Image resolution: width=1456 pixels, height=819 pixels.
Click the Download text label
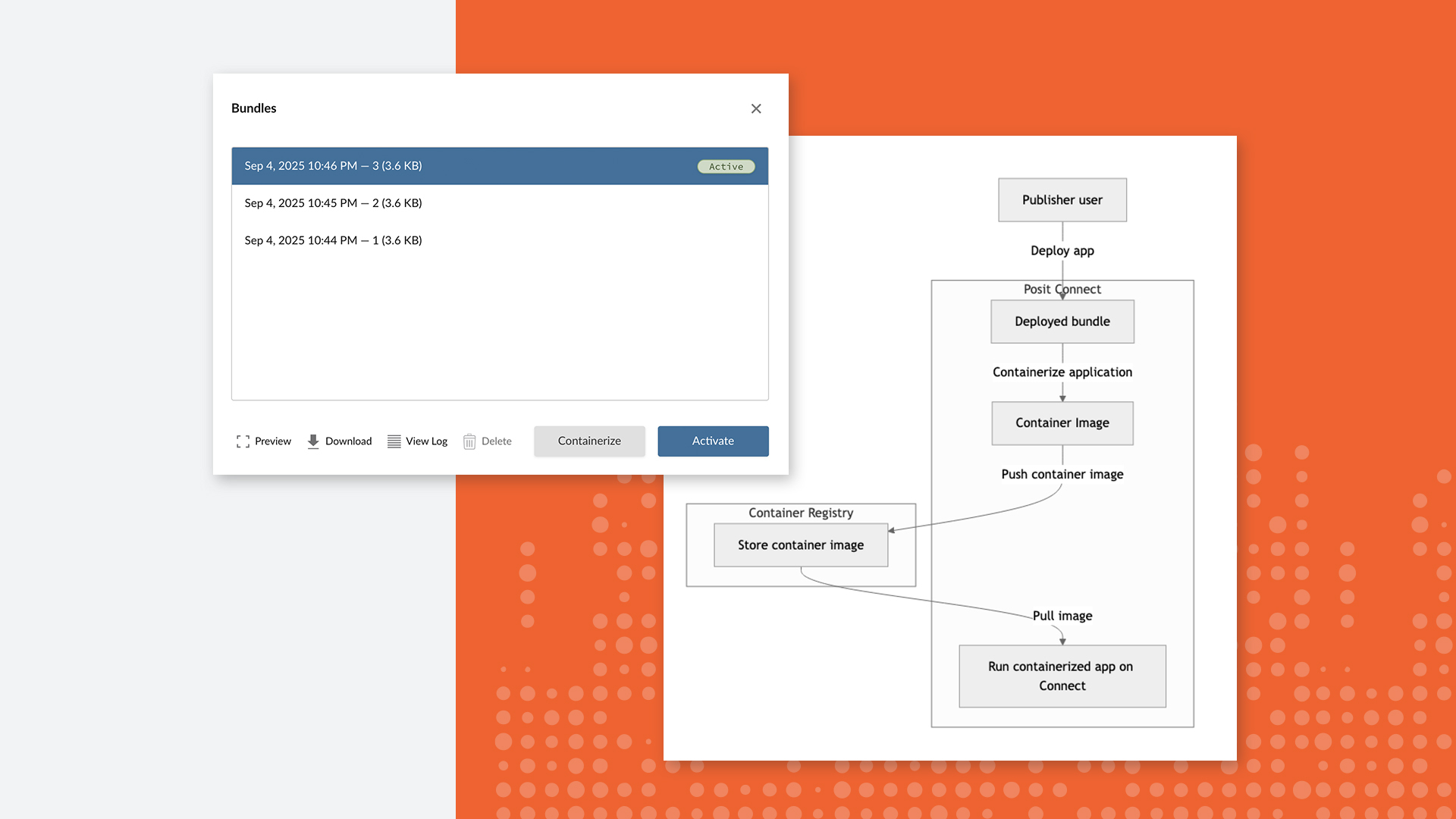pos(348,441)
